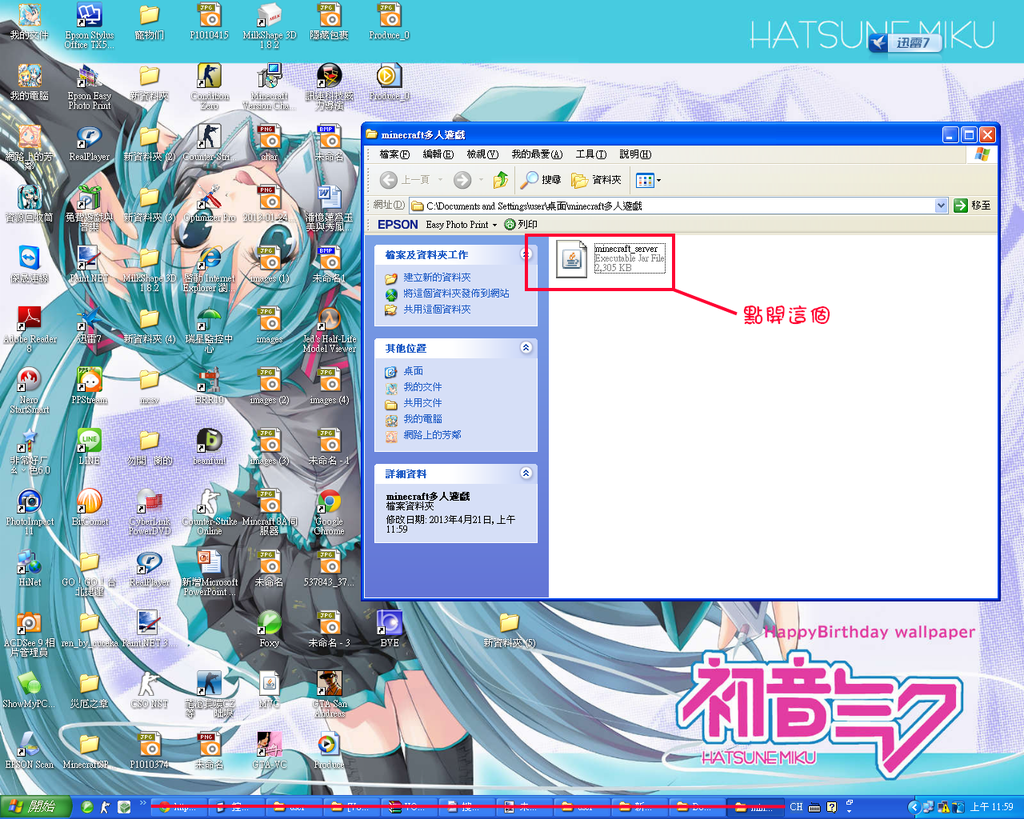Launch LINE from the desktop

coord(89,447)
